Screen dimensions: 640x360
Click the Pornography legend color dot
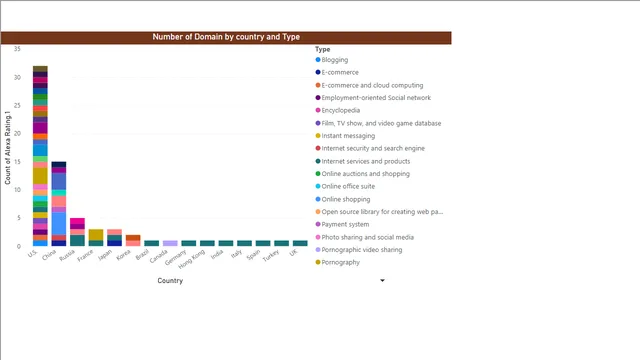pyautogui.click(x=318, y=262)
